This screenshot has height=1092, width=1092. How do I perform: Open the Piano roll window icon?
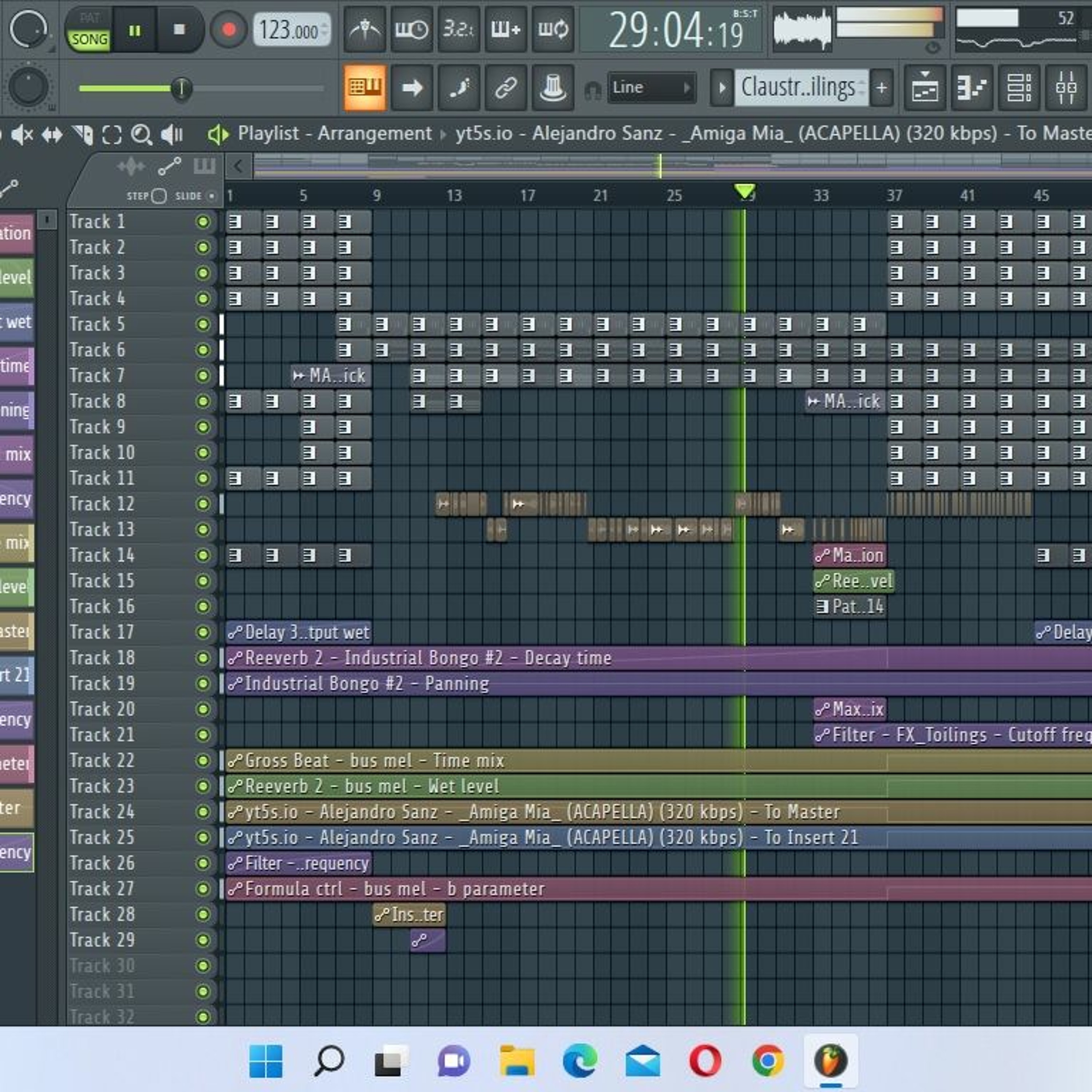(972, 88)
